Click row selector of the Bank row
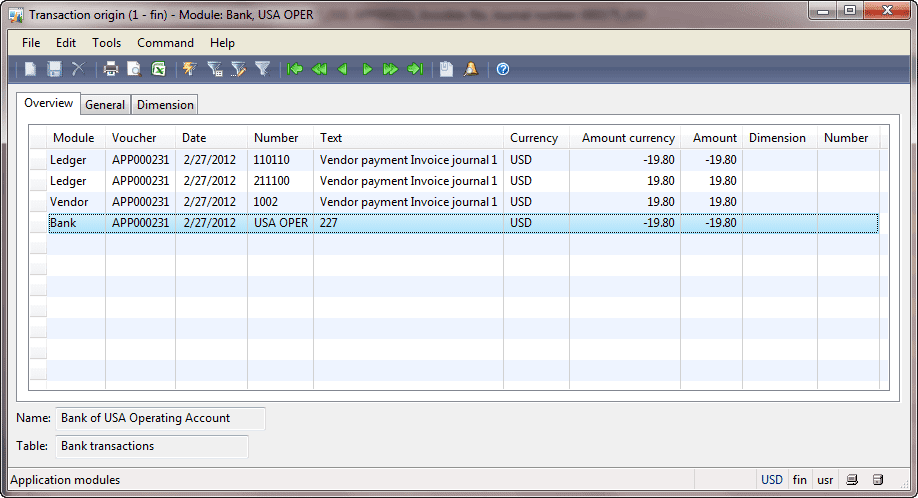 (x=39, y=223)
